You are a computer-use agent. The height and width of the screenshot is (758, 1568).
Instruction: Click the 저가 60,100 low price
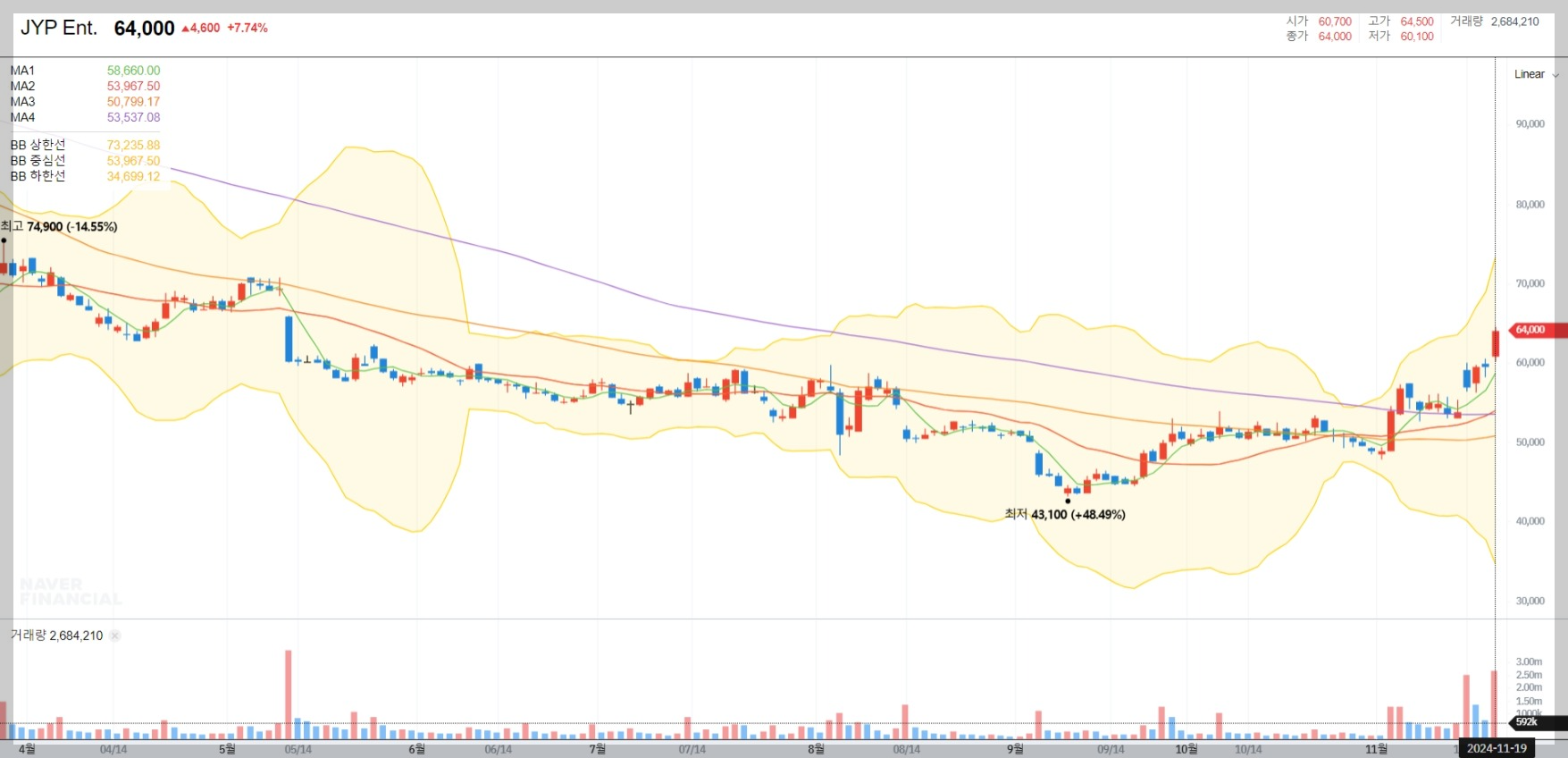click(x=1401, y=37)
